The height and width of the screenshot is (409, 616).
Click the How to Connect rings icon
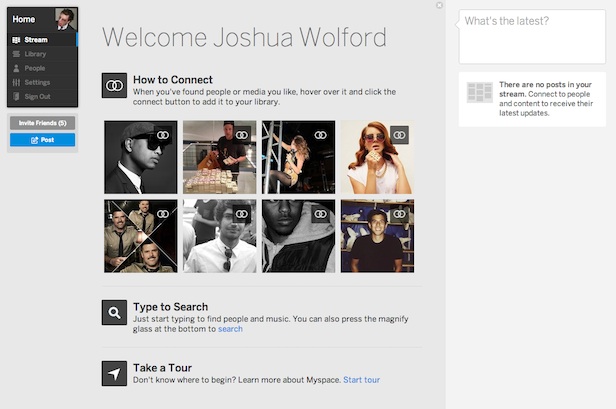pos(114,86)
